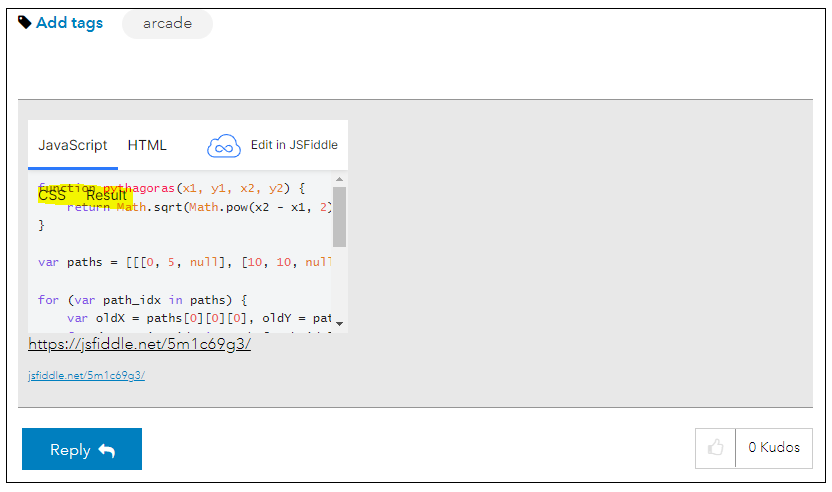
Task: Click the JSFiddle cloud logo icon
Action: 224,146
